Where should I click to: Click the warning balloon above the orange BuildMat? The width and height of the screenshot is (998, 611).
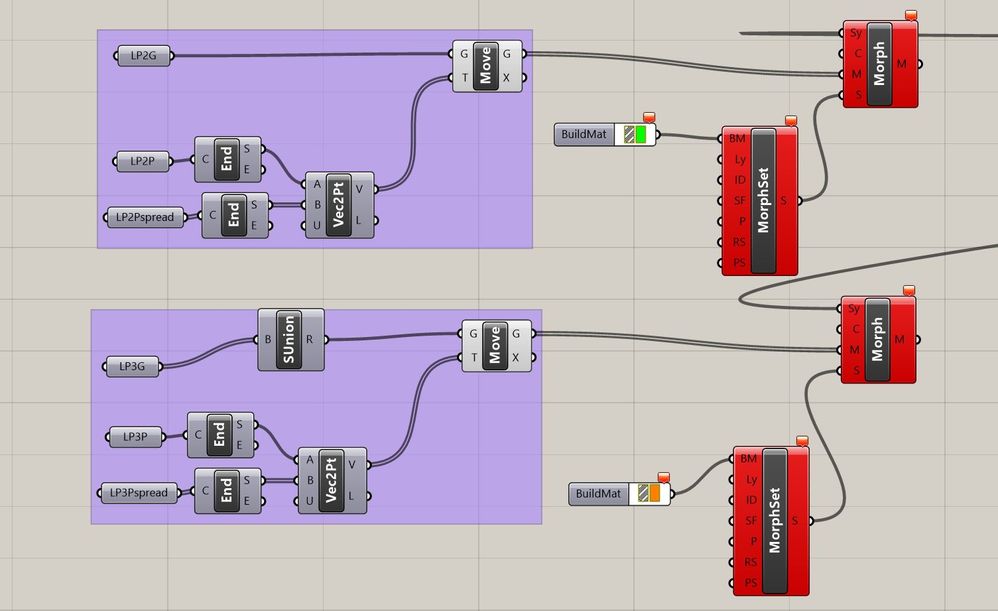[x=664, y=477]
